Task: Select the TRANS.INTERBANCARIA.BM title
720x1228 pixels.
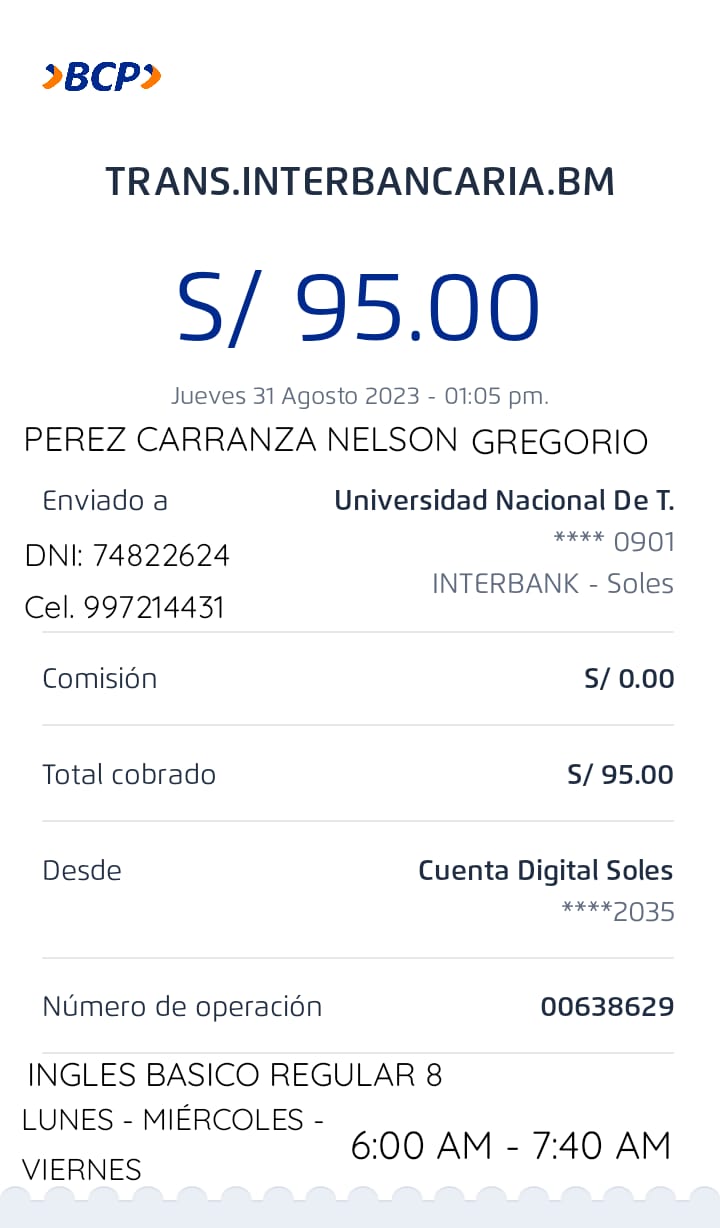Action: click(x=360, y=182)
